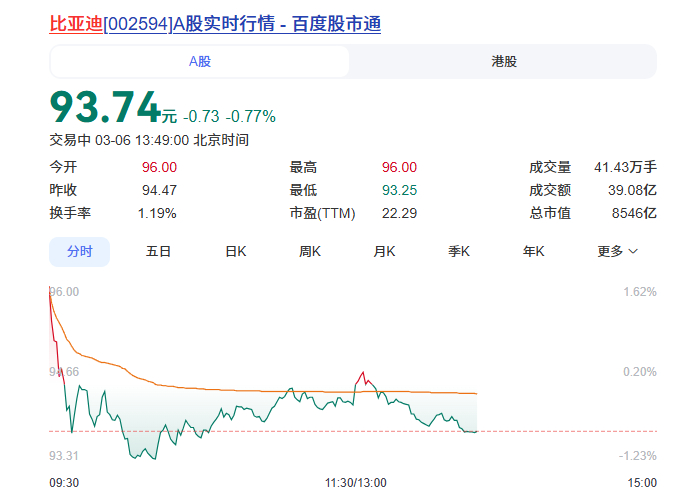692x499 pixels.
Task: Click the 93.31 chart axis label
Action: pos(64,455)
